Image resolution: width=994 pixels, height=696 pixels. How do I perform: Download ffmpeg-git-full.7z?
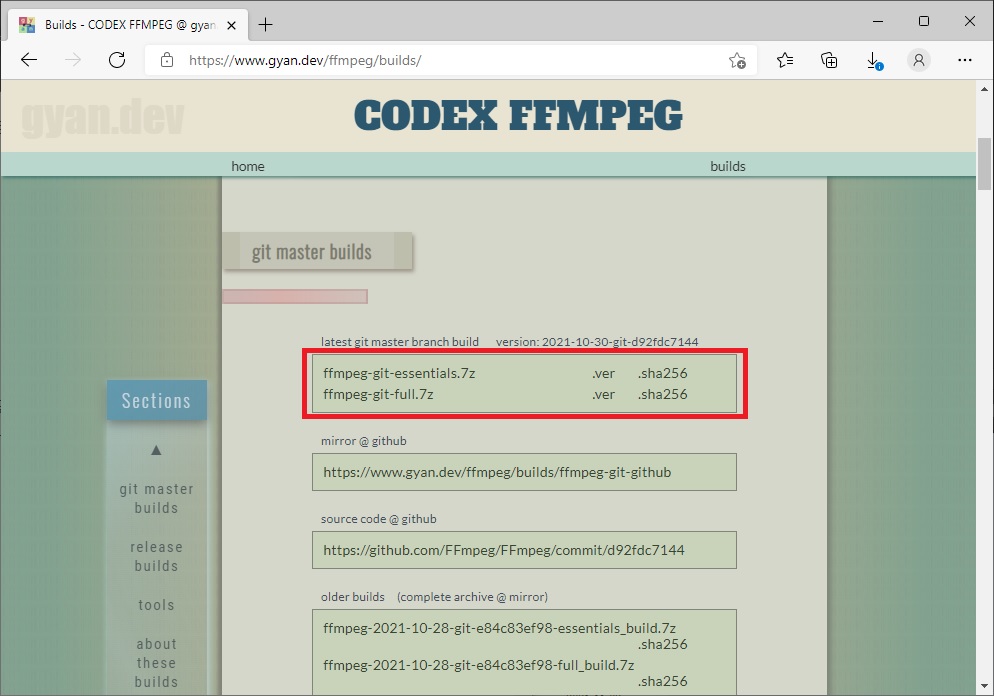coord(378,394)
